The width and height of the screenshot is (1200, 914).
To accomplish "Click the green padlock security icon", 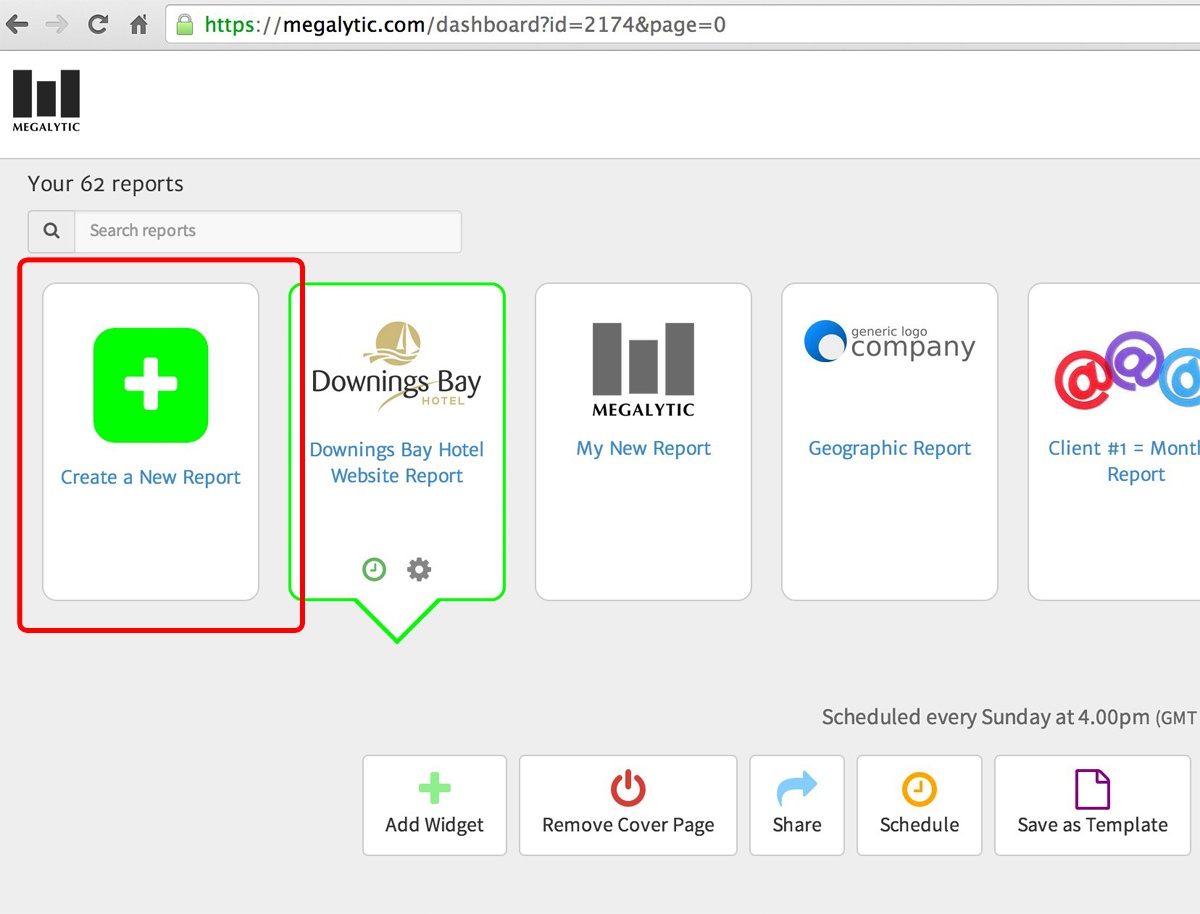I will 185,25.
